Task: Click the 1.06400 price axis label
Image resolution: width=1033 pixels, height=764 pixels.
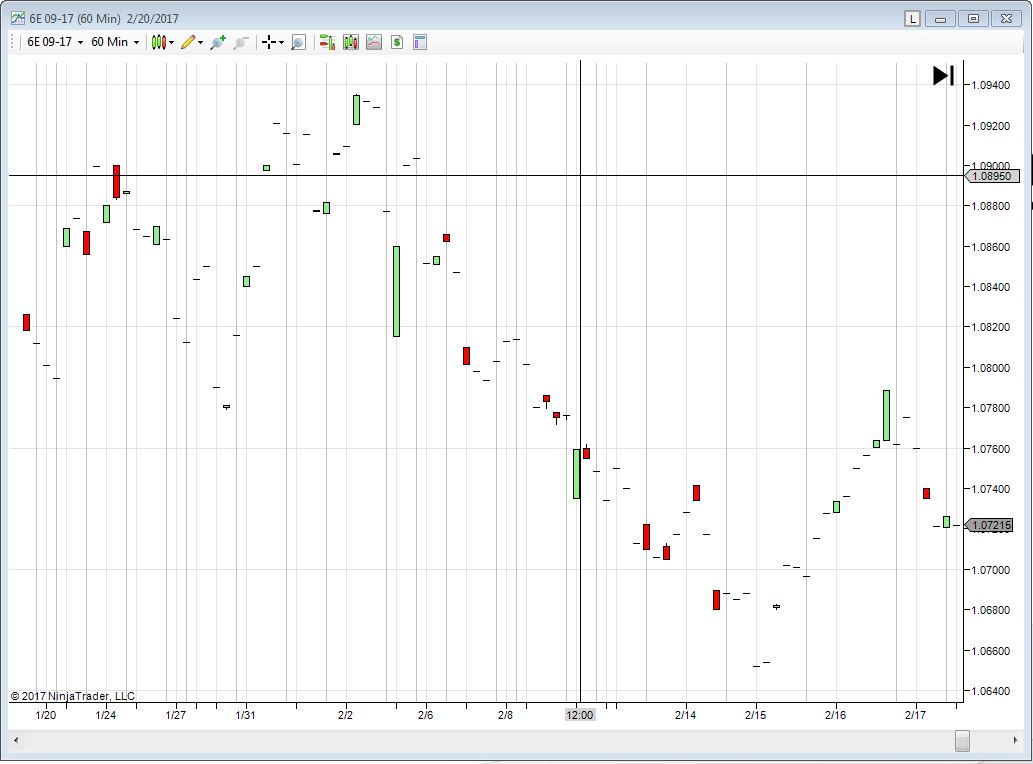Action: tap(991, 691)
